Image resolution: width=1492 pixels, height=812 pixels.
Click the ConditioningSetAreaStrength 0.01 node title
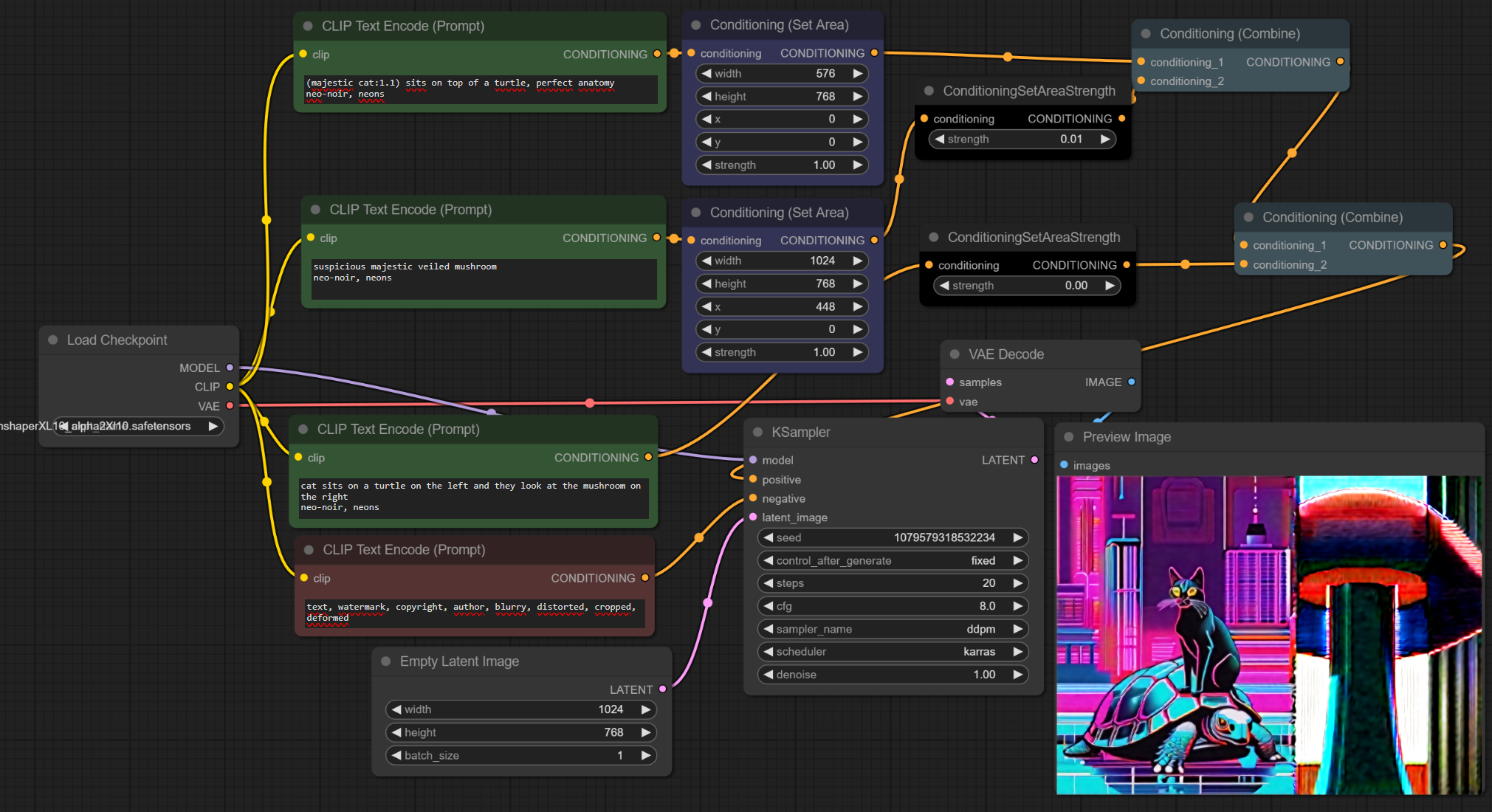pyautogui.click(x=1028, y=91)
